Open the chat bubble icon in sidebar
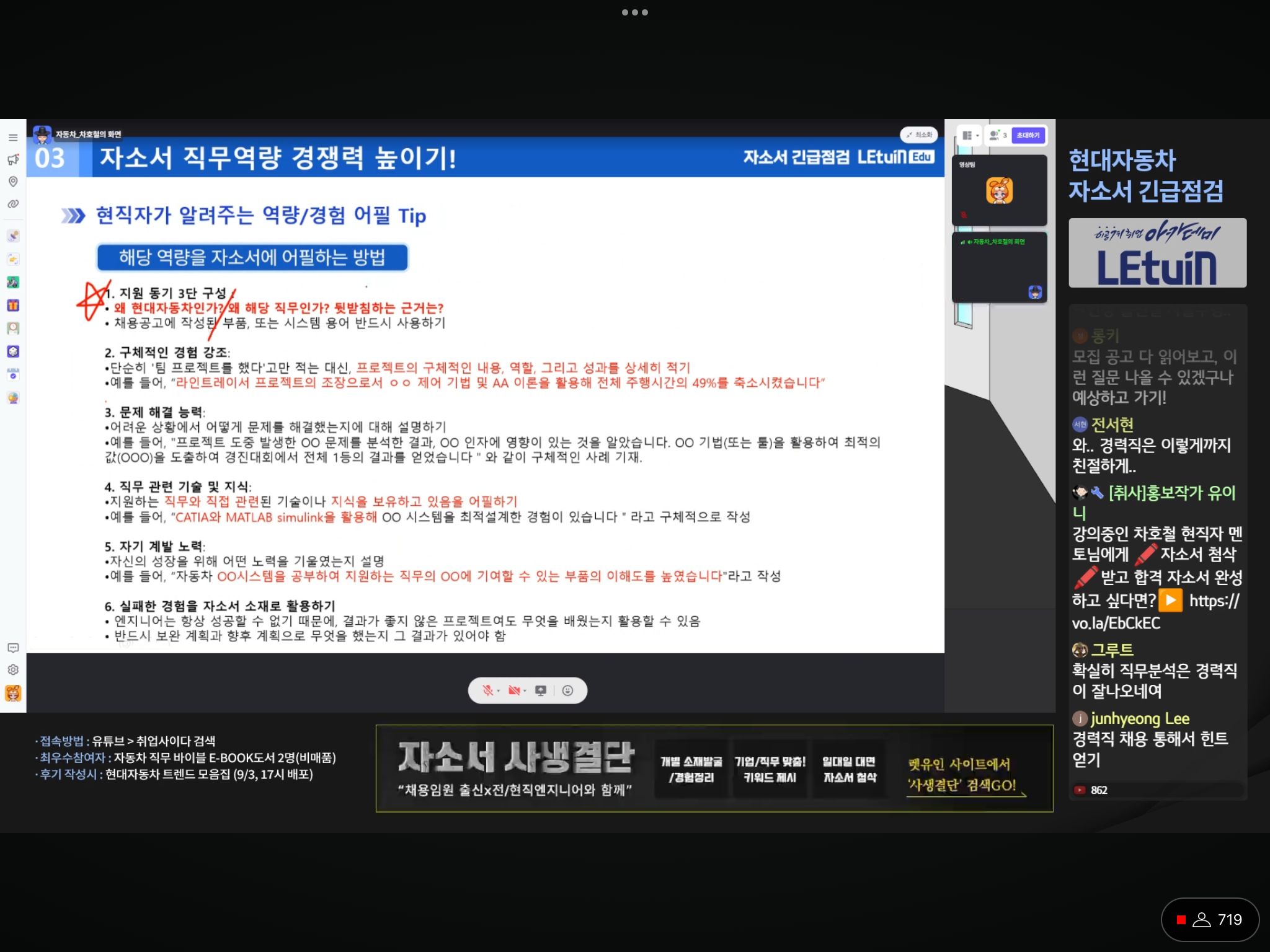This screenshot has height=952, width=1270. coord(13,648)
